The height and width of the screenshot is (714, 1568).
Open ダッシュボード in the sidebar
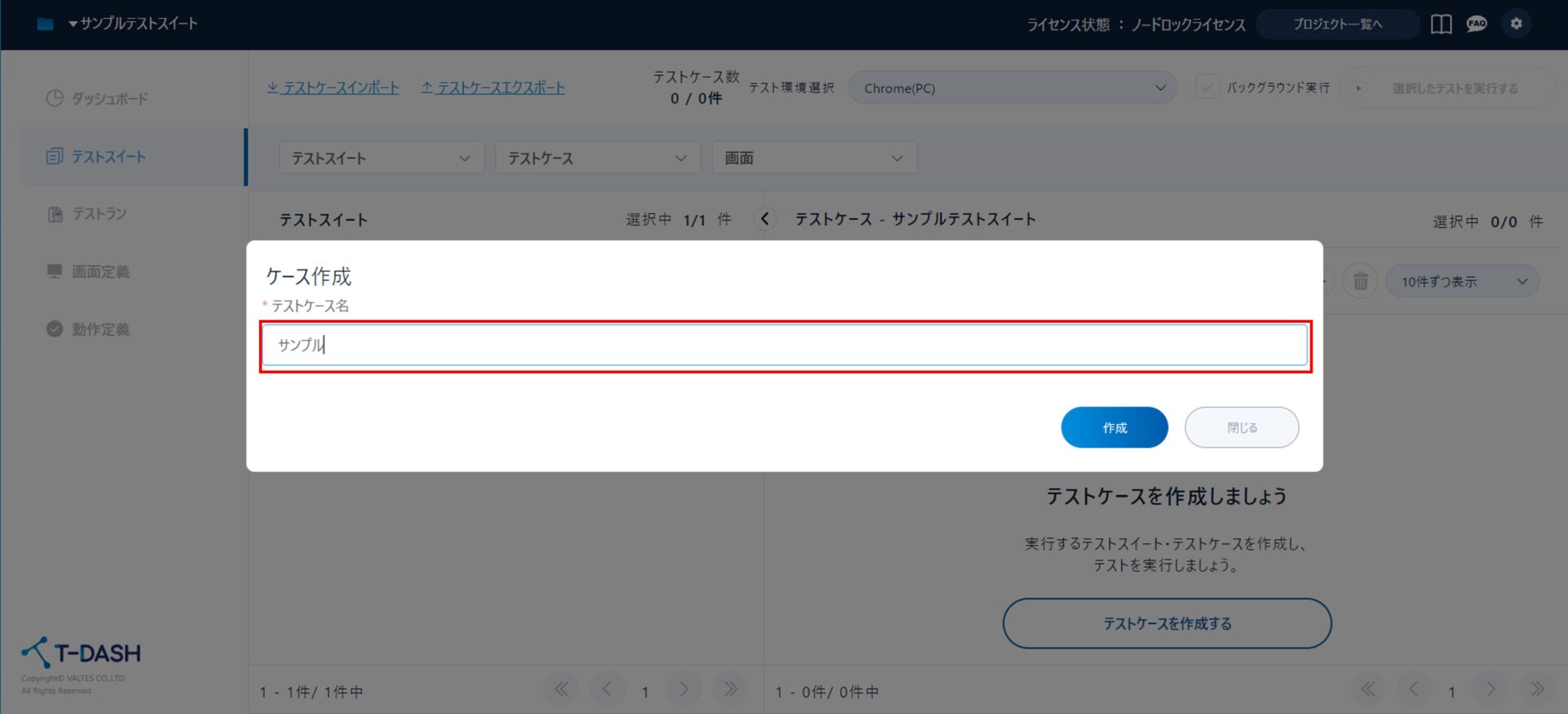(x=109, y=99)
